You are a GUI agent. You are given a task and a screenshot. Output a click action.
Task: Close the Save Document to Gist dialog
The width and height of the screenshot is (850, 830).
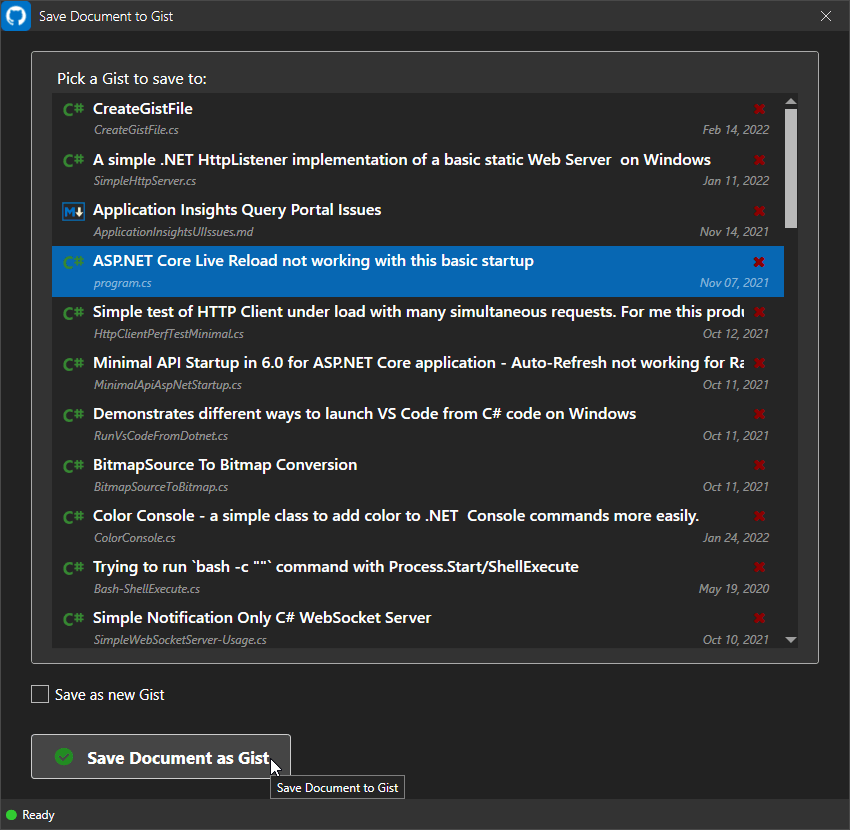[x=826, y=16]
